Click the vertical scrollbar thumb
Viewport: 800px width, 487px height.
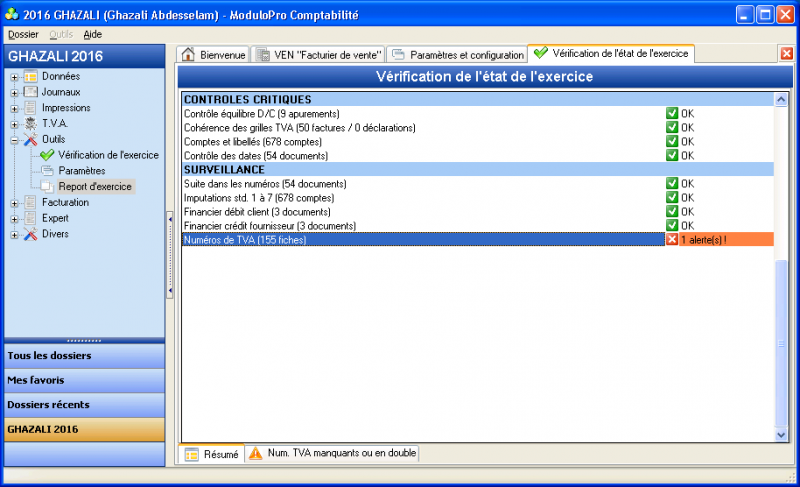[x=781, y=344]
